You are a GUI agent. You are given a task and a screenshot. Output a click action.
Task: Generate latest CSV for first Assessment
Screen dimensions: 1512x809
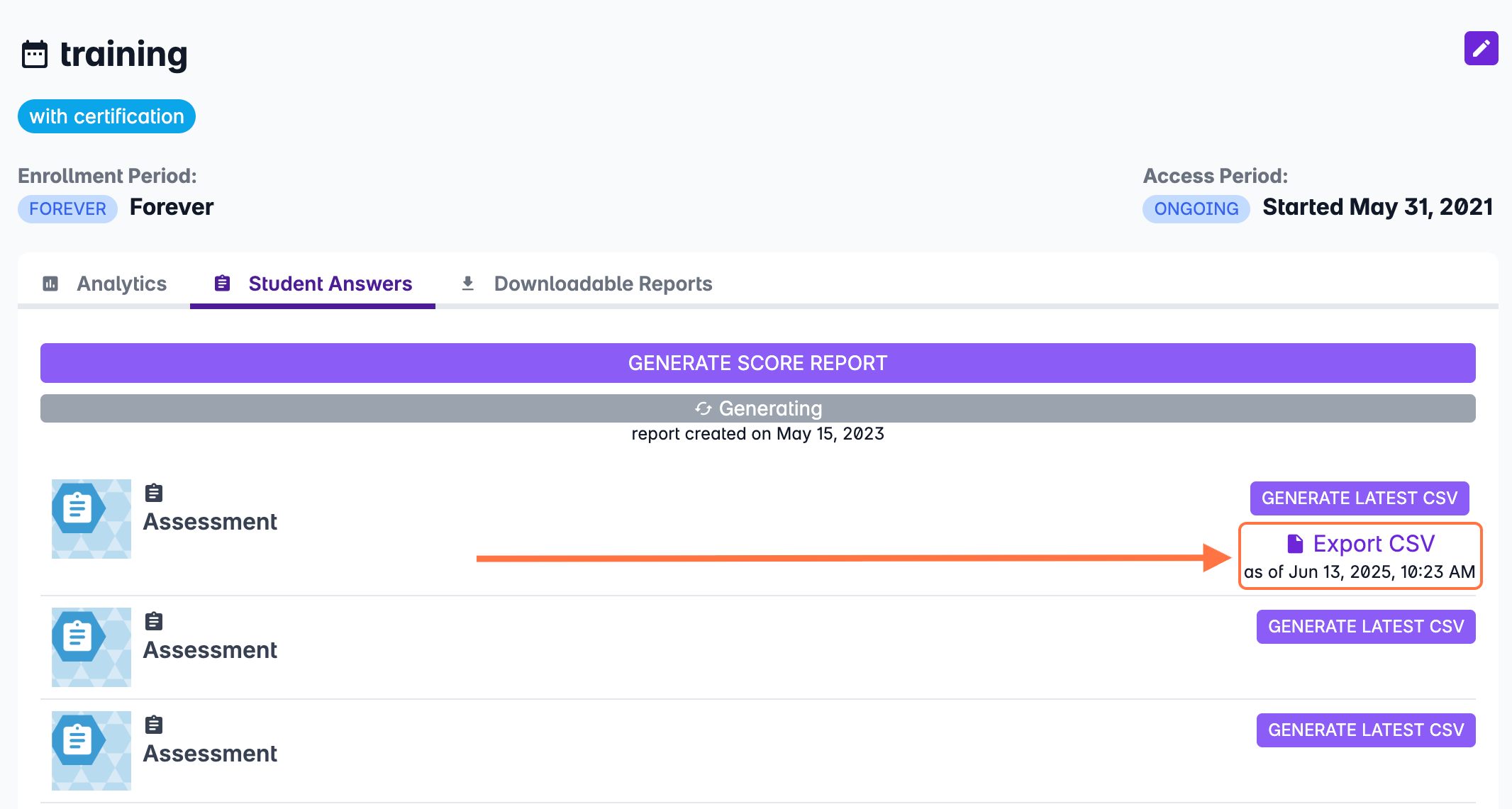click(x=1359, y=498)
